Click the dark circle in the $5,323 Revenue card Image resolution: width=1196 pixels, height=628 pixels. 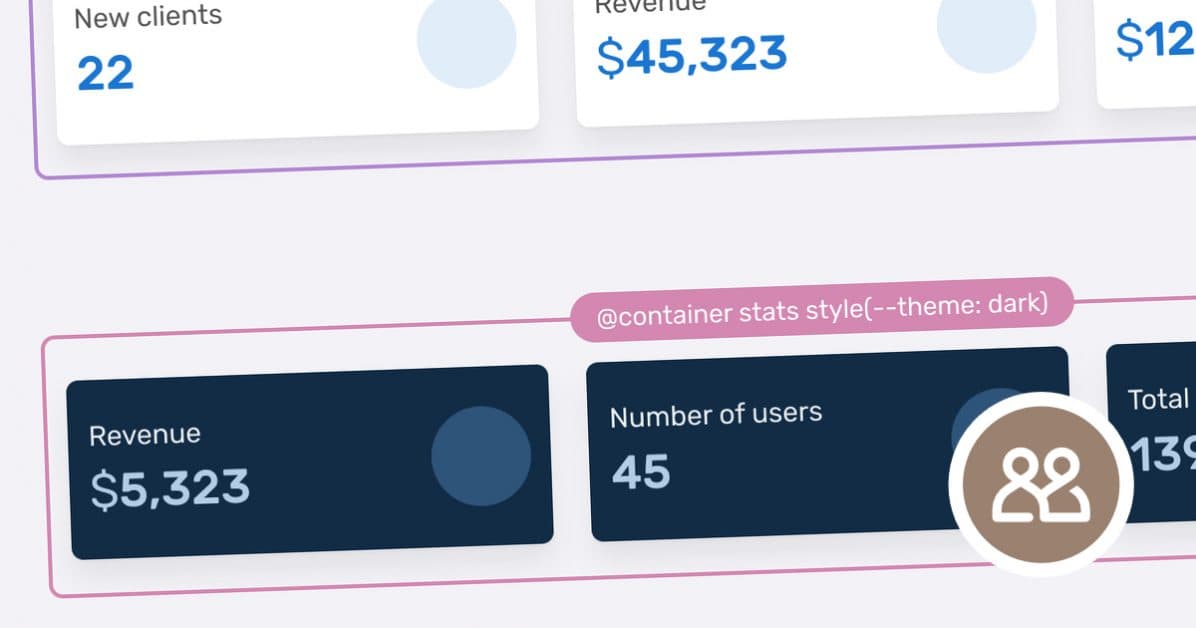pos(481,456)
